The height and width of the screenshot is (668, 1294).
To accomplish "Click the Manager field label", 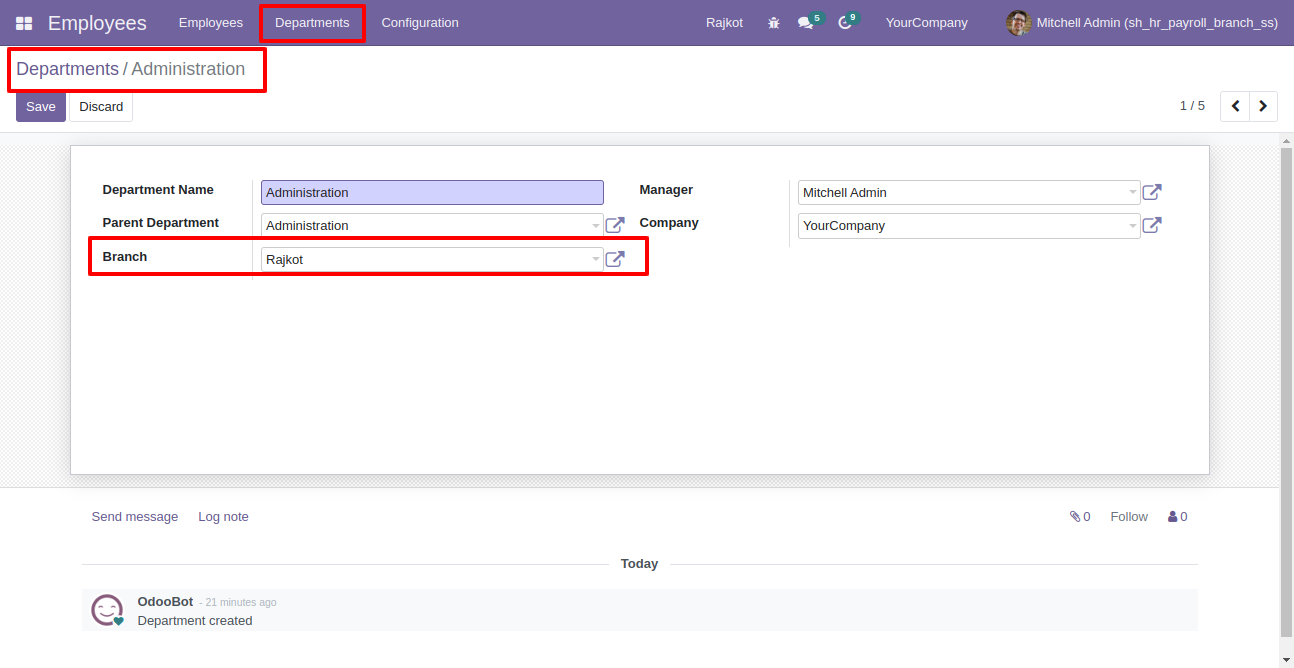I will (666, 190).
